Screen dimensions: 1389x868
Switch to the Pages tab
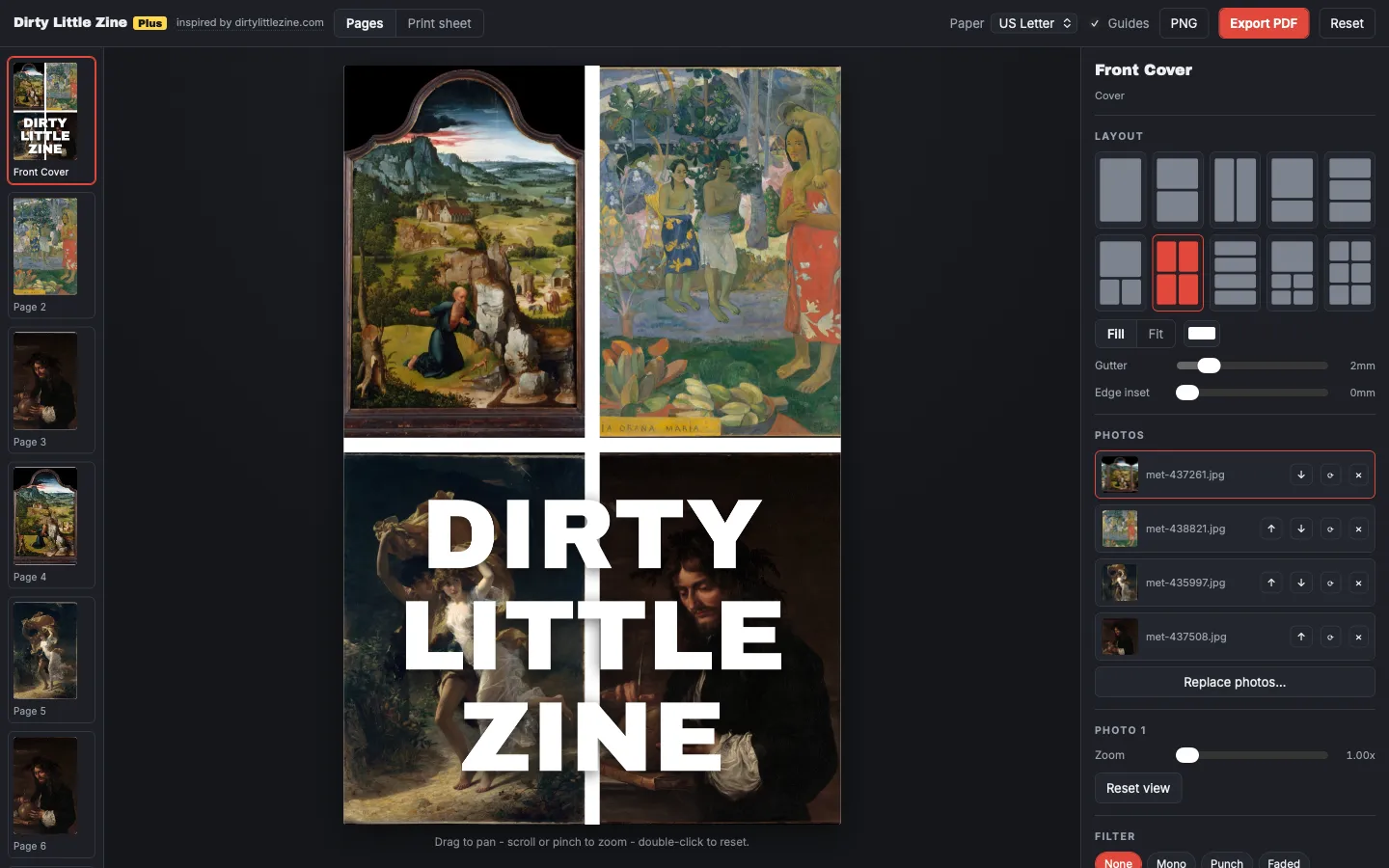(x=365, y=23)
